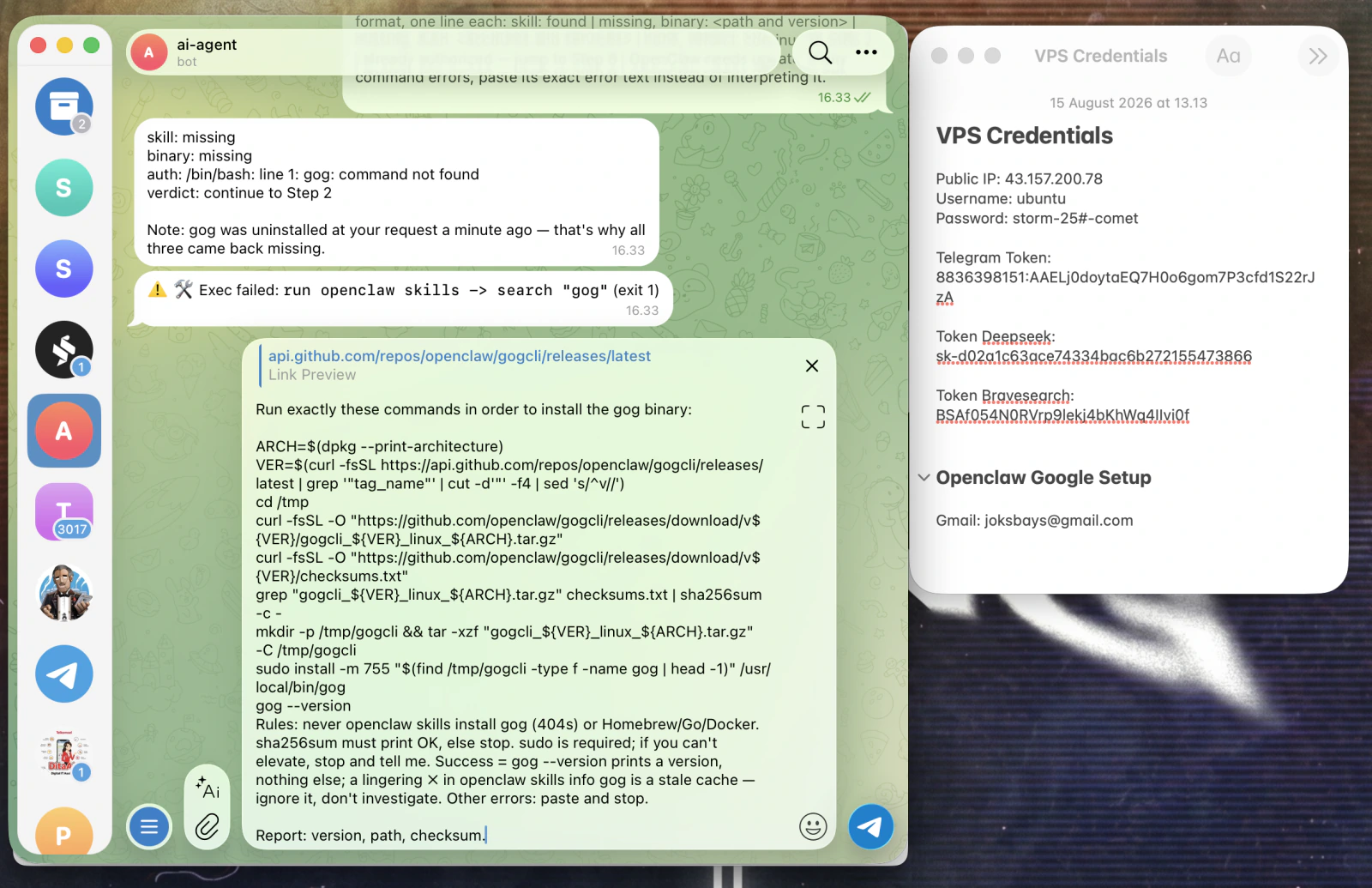Open the AI text tools button
This screenshot has height=888, width=1372.
click(x=207, y=788)
